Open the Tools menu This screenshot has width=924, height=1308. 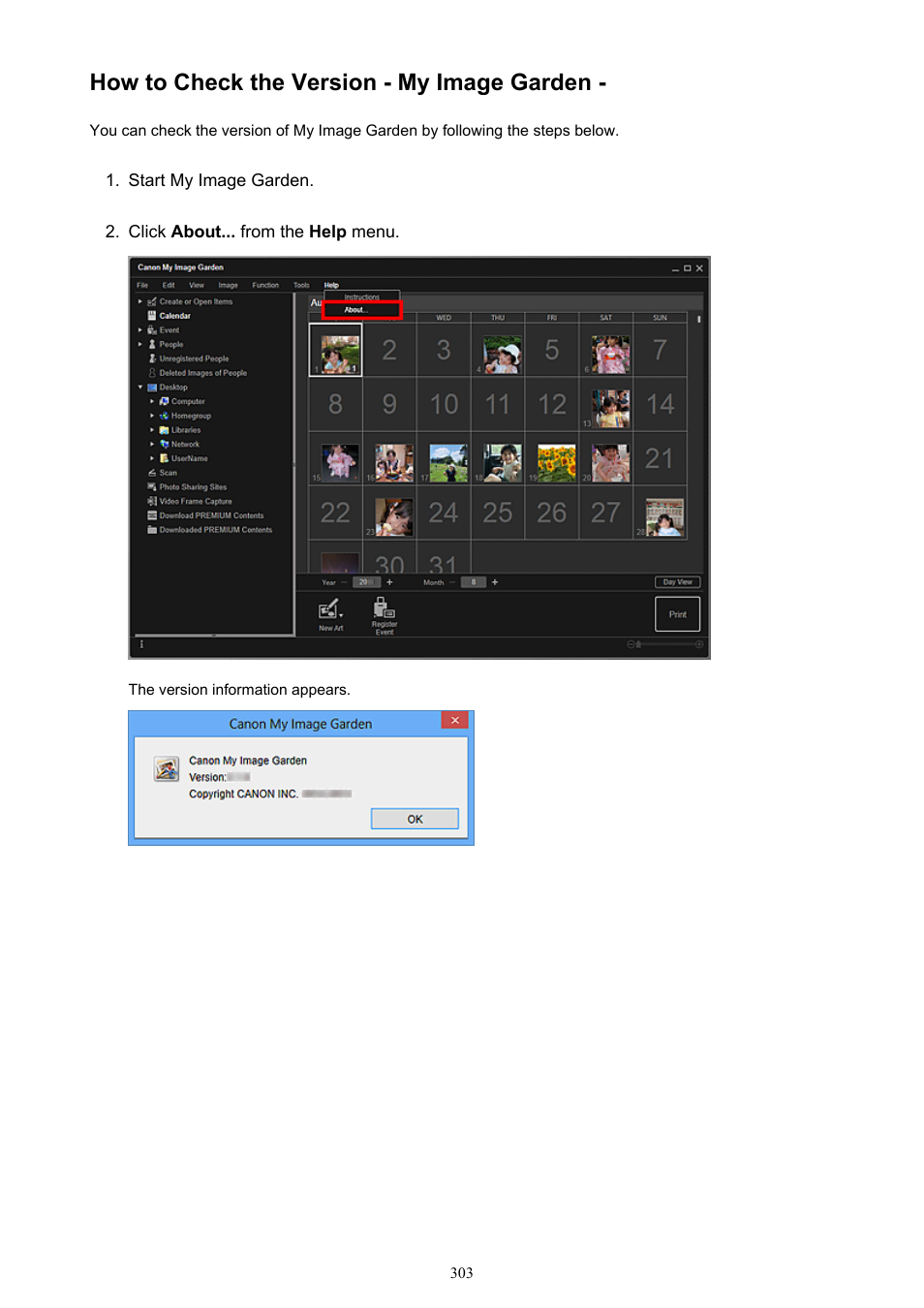302,286
